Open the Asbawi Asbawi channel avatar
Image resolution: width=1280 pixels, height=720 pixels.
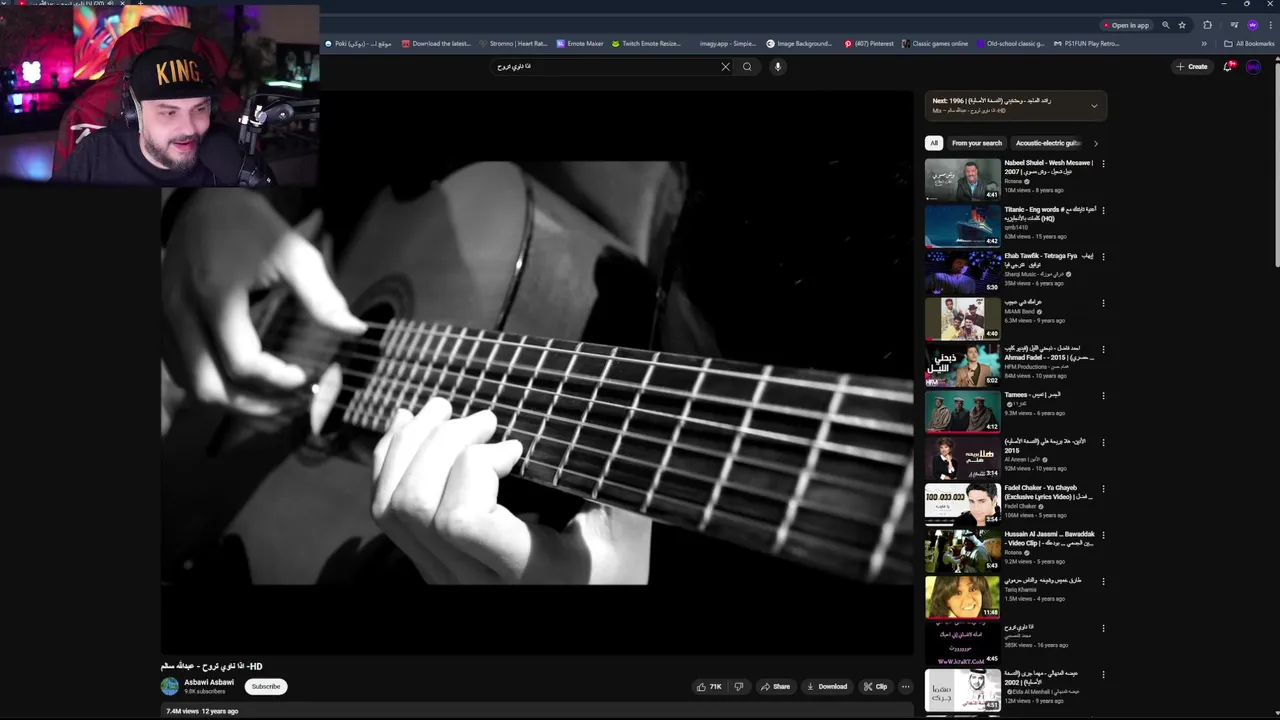tap(170, 686)
